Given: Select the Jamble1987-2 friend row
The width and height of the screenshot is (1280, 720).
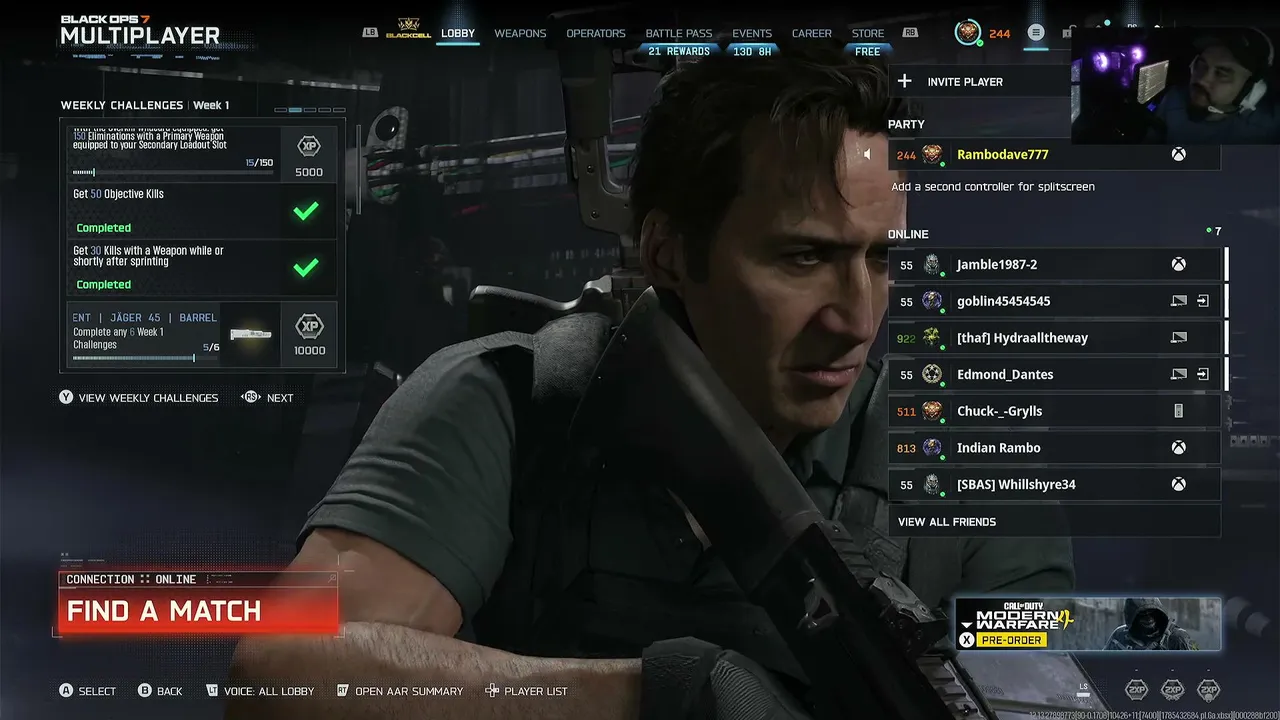Looking at the screenshot, I should tap(1054, 265).
